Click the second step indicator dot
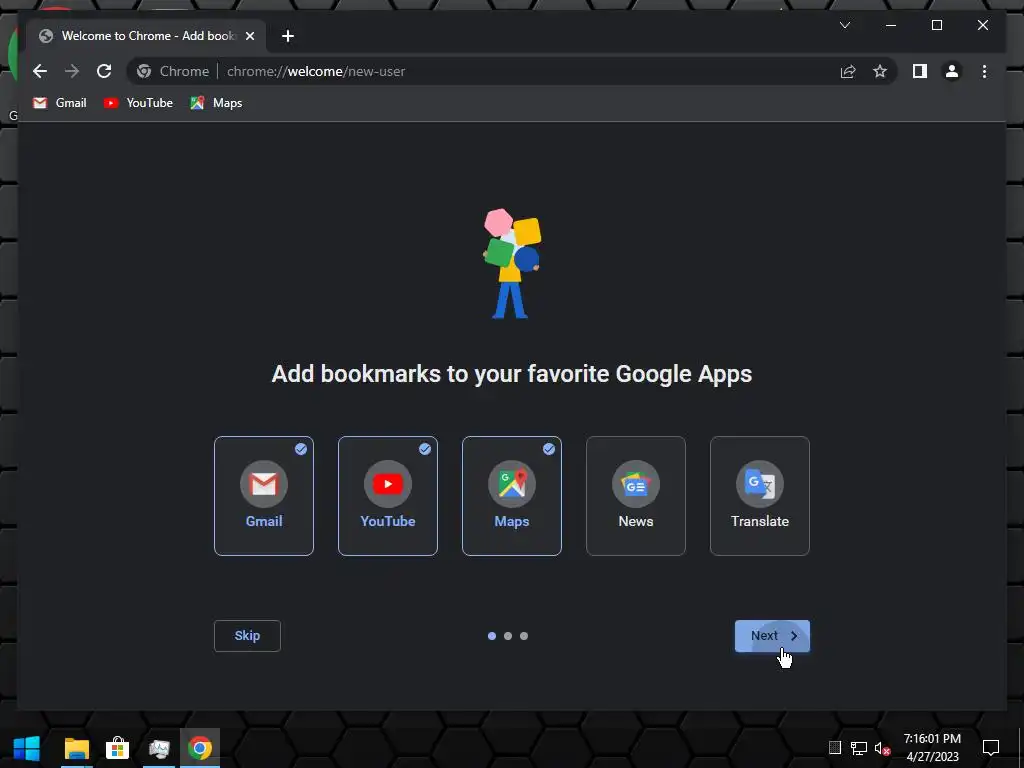 [508, 635]
